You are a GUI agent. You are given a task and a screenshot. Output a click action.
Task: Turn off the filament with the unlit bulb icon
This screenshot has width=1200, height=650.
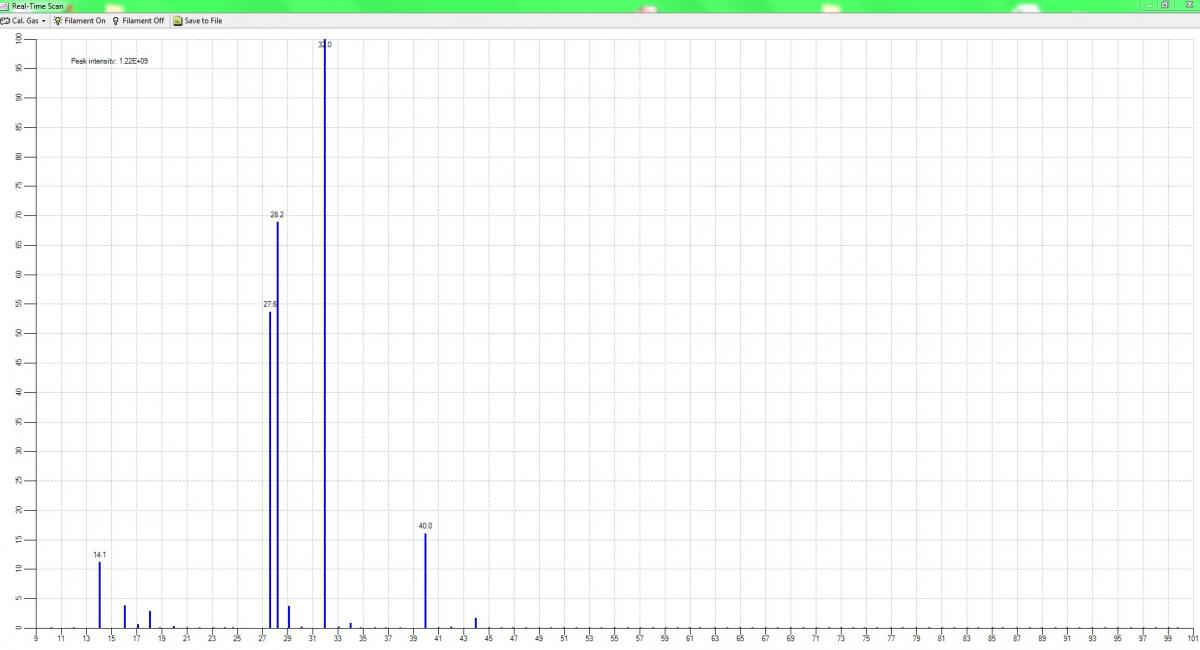116,21
